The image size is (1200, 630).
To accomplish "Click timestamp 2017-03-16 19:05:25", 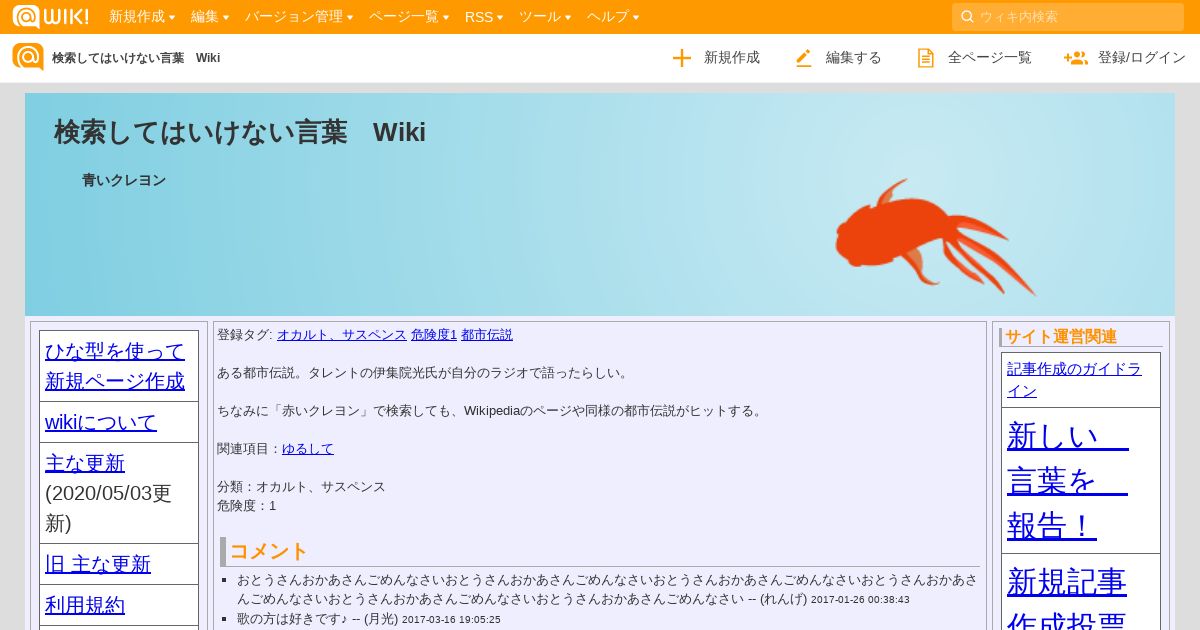I will (451, 620).
